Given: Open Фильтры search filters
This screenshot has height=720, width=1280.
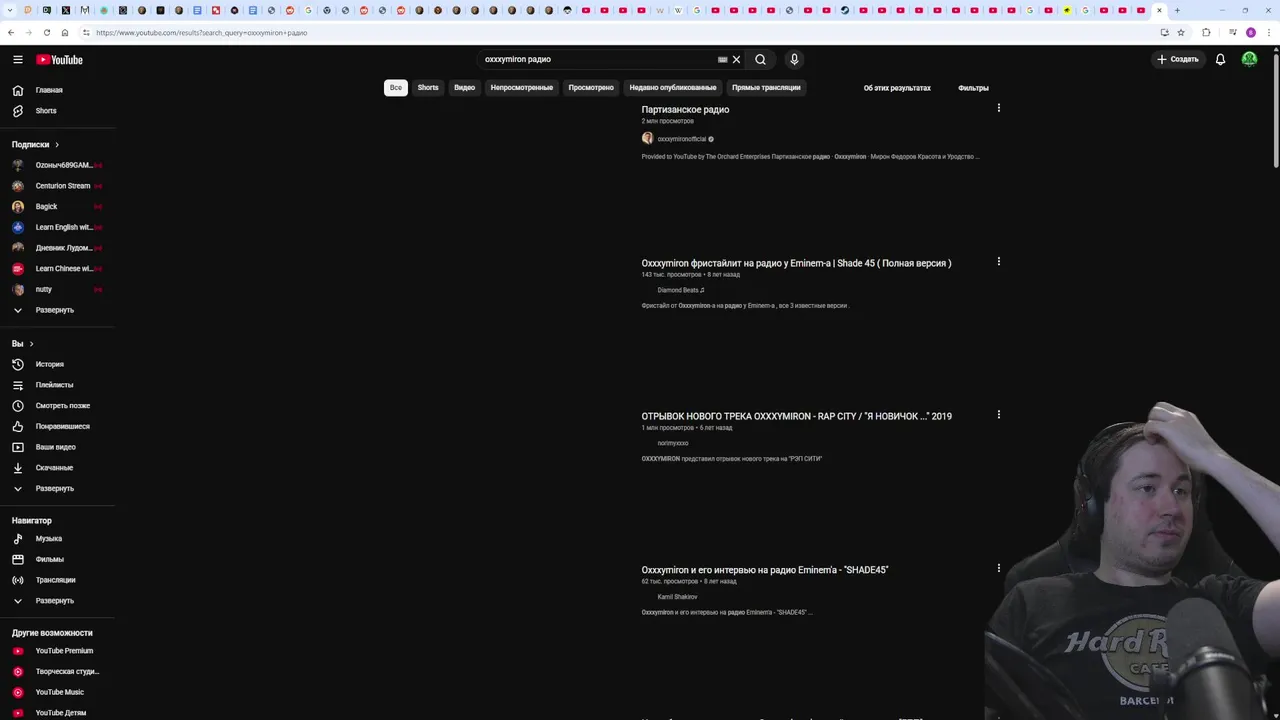Looking at the screenshot, I should click(973, 88).
